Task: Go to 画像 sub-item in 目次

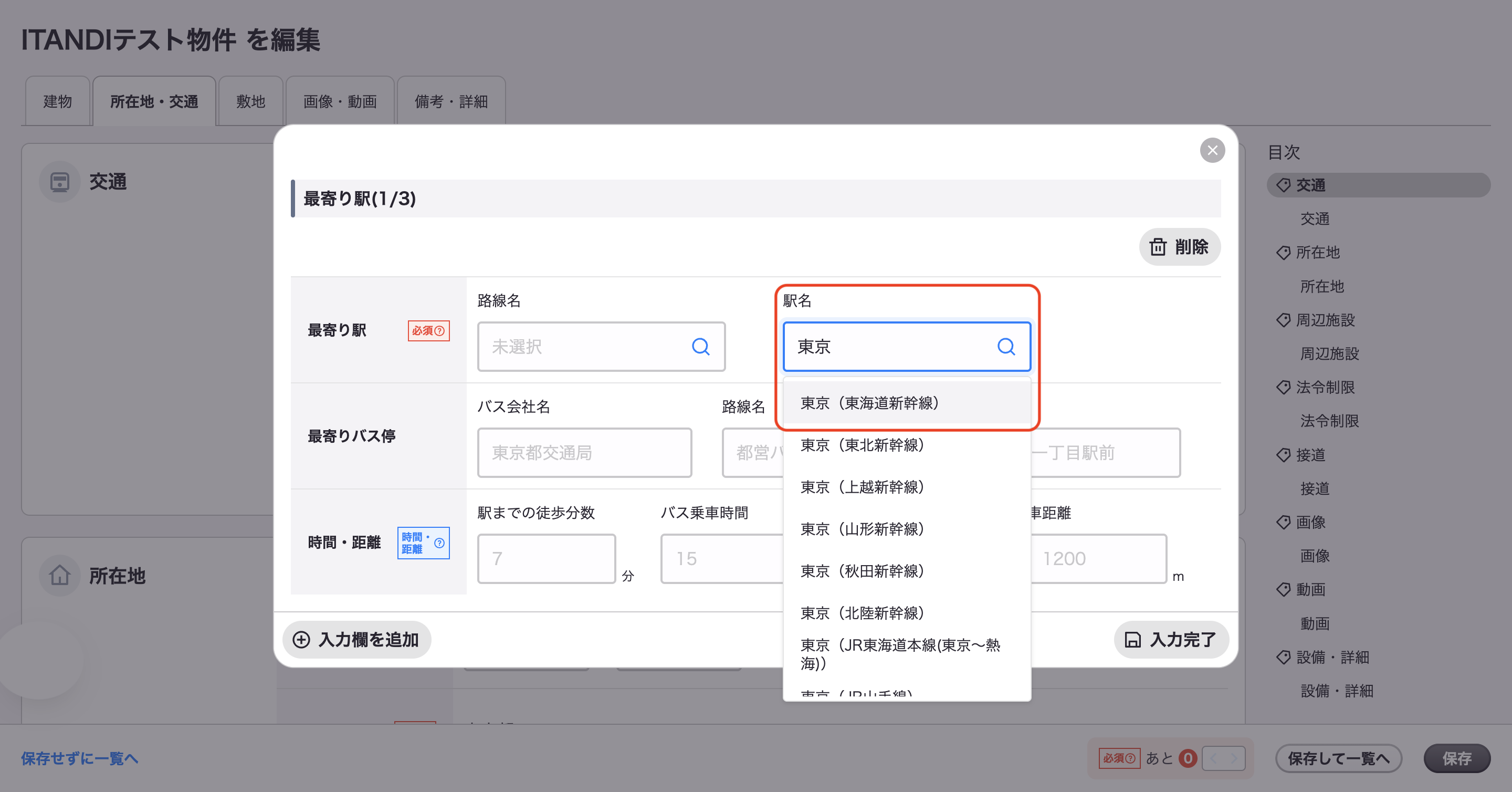Action: (1315, 556)
